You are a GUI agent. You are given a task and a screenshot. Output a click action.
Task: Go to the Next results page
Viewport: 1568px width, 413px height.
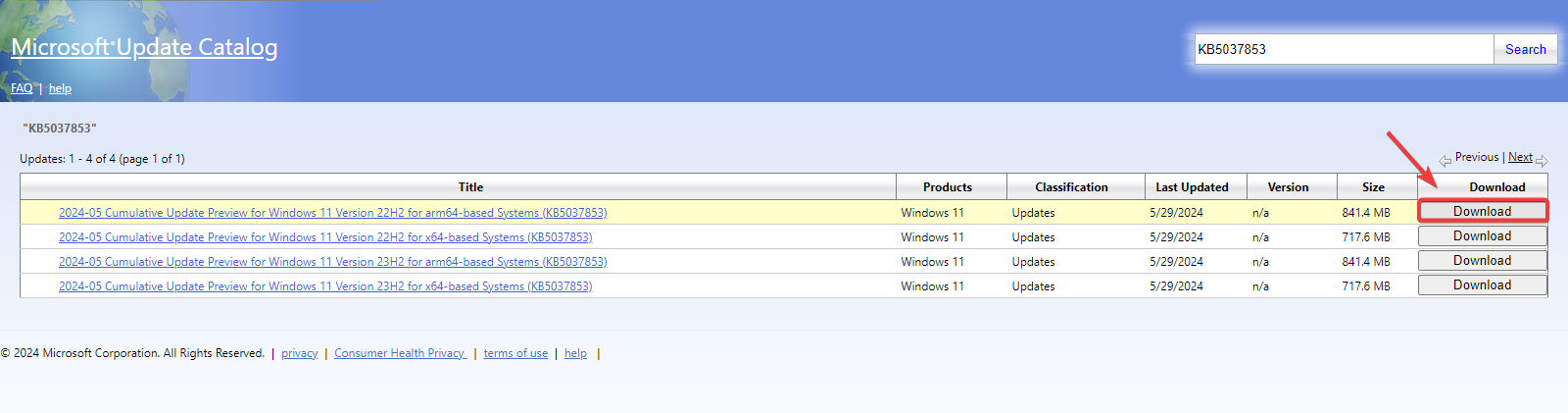1520,157
